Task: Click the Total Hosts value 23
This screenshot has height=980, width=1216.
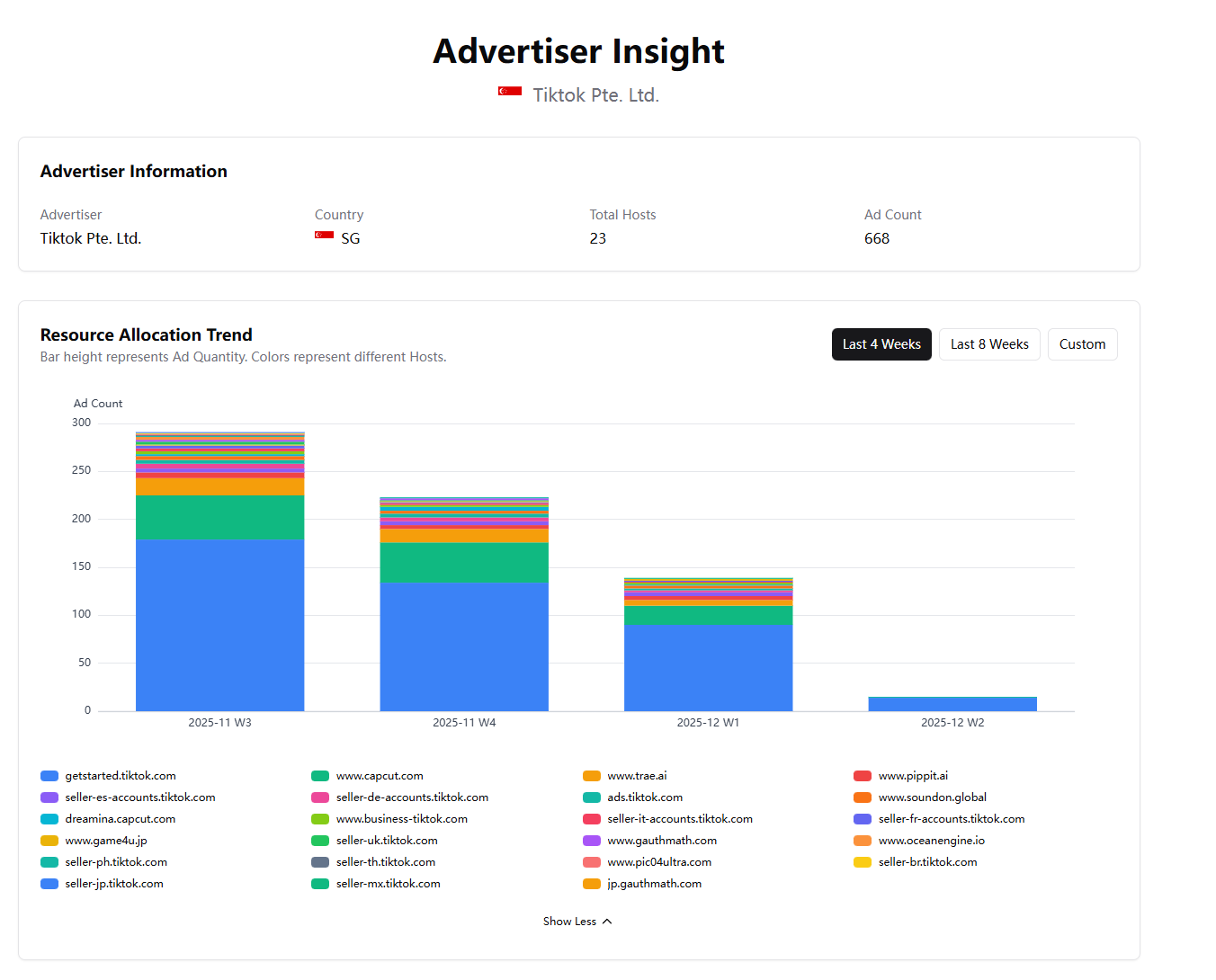Action: [598, 238]
